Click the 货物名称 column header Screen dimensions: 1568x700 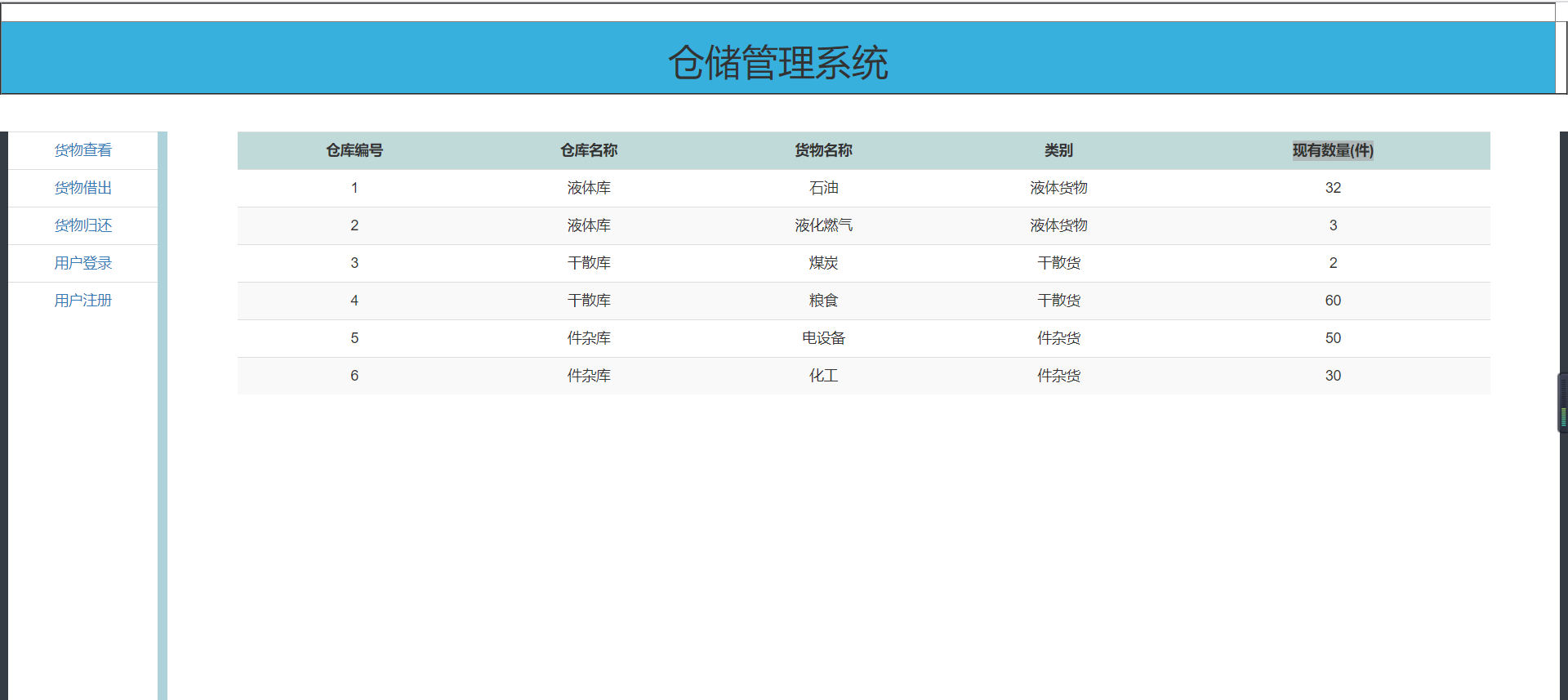[823, 150]
